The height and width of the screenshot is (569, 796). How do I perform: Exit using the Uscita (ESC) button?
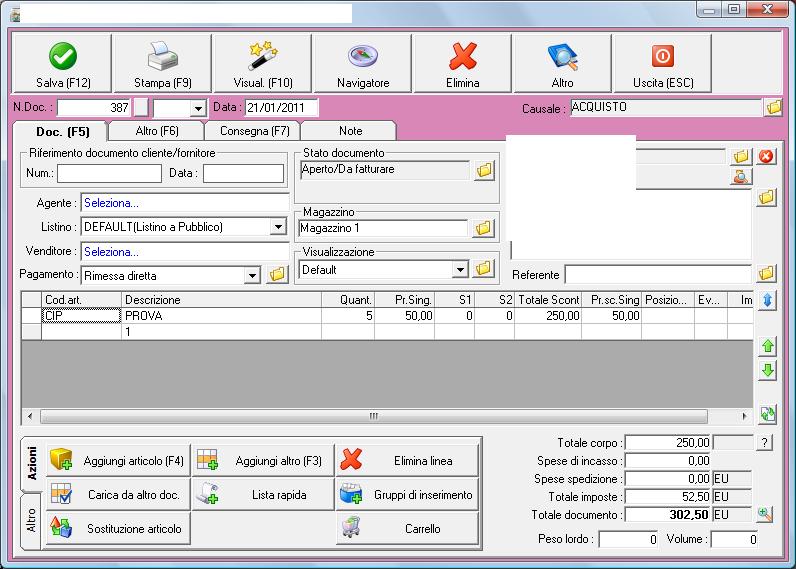[x=662, y=65]
